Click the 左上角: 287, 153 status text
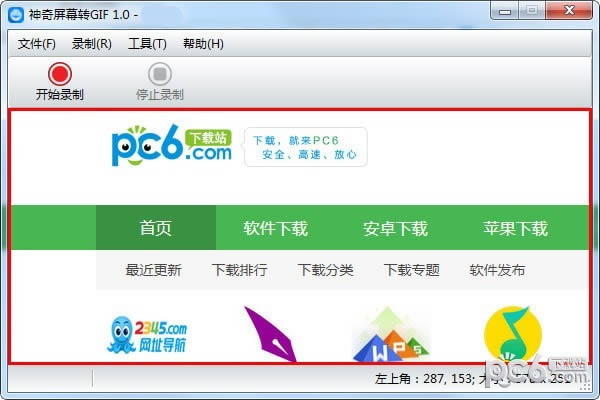This screenshot has height=400, width=600. [x=425, y=379]
